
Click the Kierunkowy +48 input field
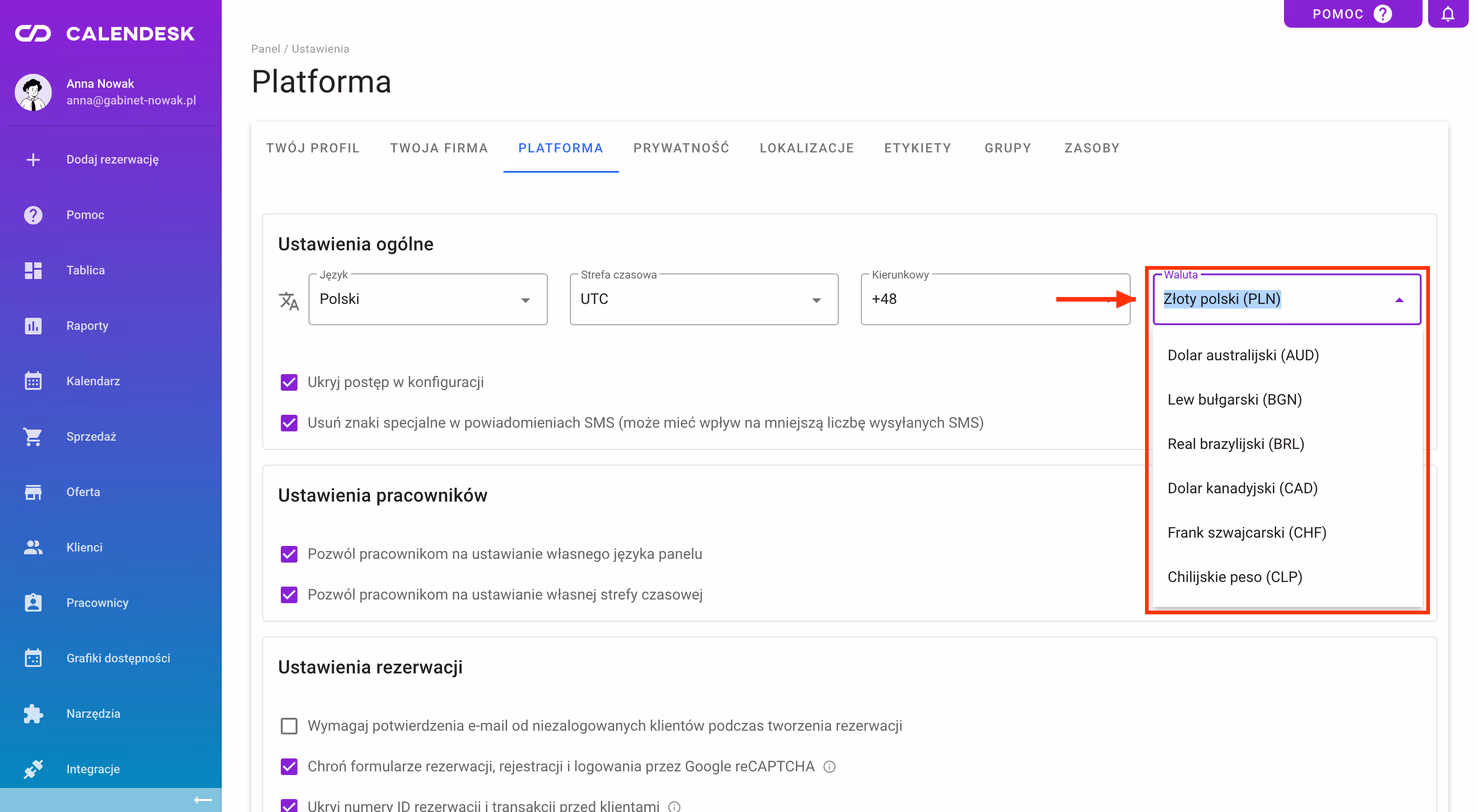coord(995,299)
